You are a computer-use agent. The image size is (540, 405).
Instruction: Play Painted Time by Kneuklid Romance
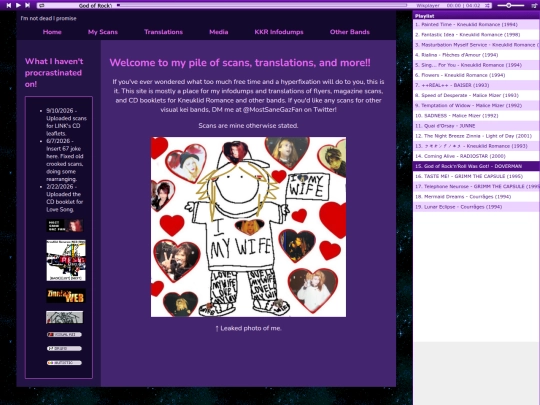(x=476, y=24)
